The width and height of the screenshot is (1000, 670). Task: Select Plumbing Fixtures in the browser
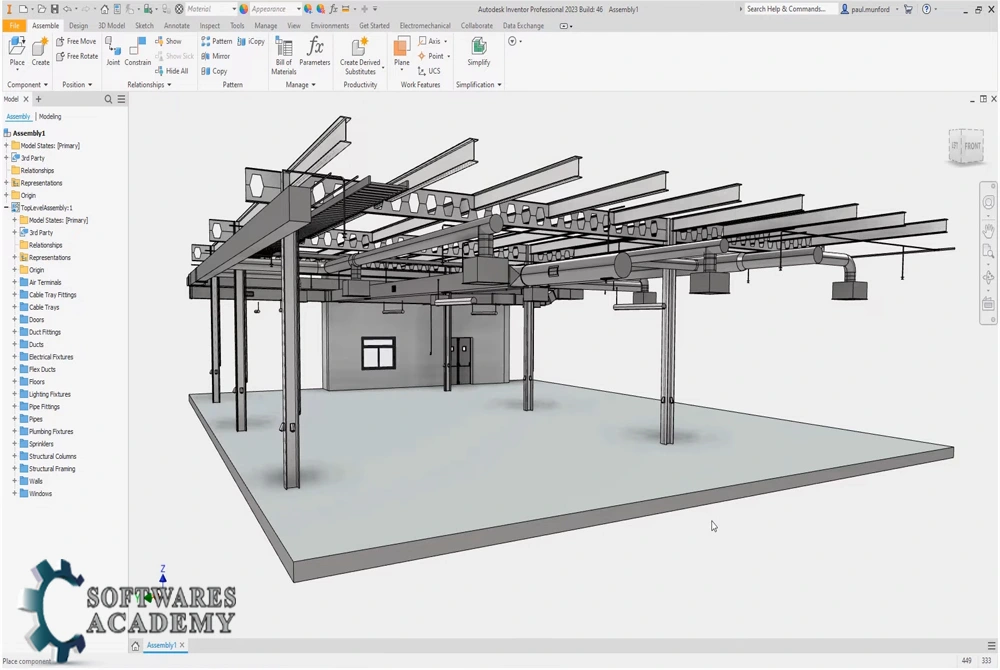(46, 432)
